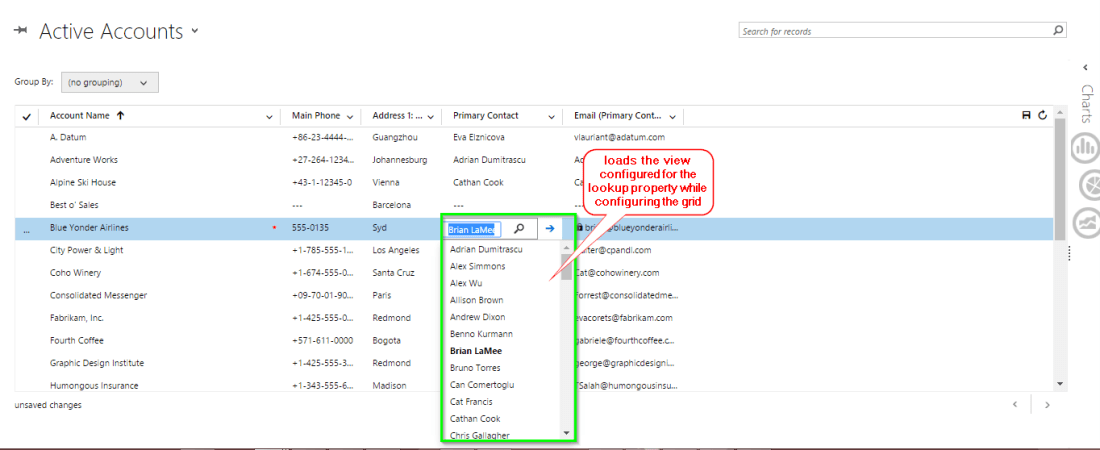Click the search magnifier in Search for records

pyautogui.click(x=1058, y=31)
